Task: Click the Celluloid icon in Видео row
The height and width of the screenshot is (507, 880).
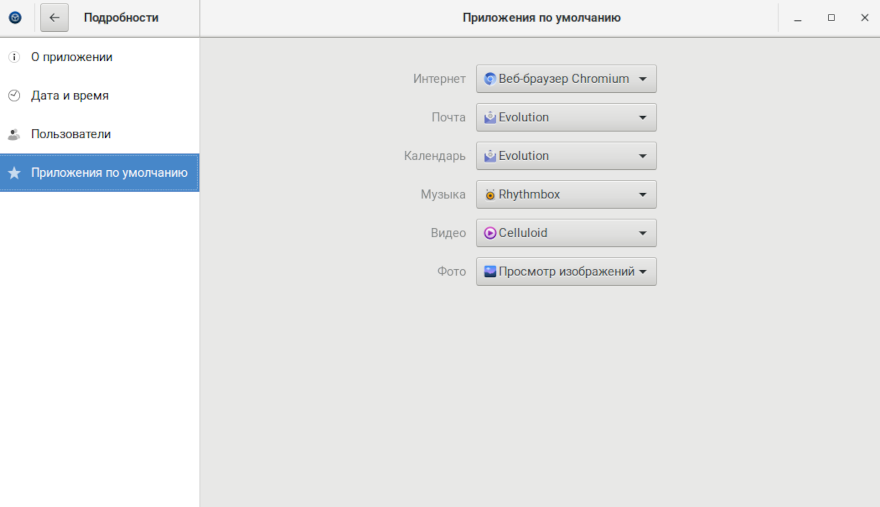Action: (490, 233)
